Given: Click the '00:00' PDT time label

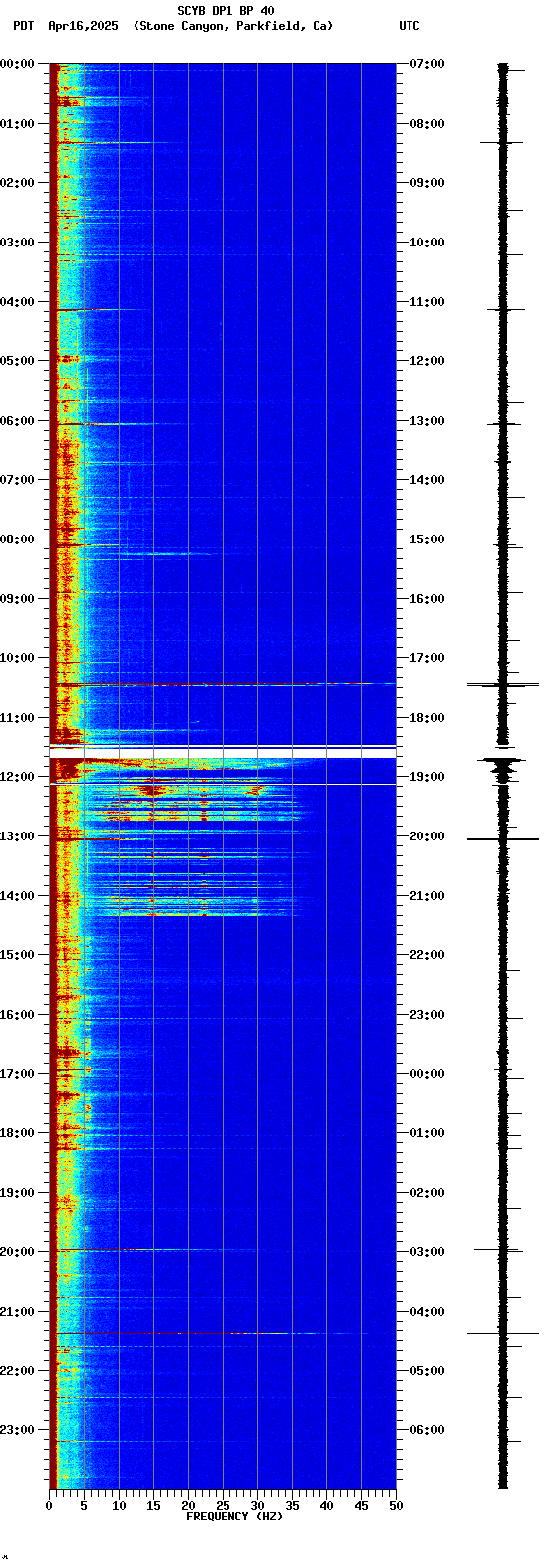Looking at the screenshot, I should coord(17,64).
